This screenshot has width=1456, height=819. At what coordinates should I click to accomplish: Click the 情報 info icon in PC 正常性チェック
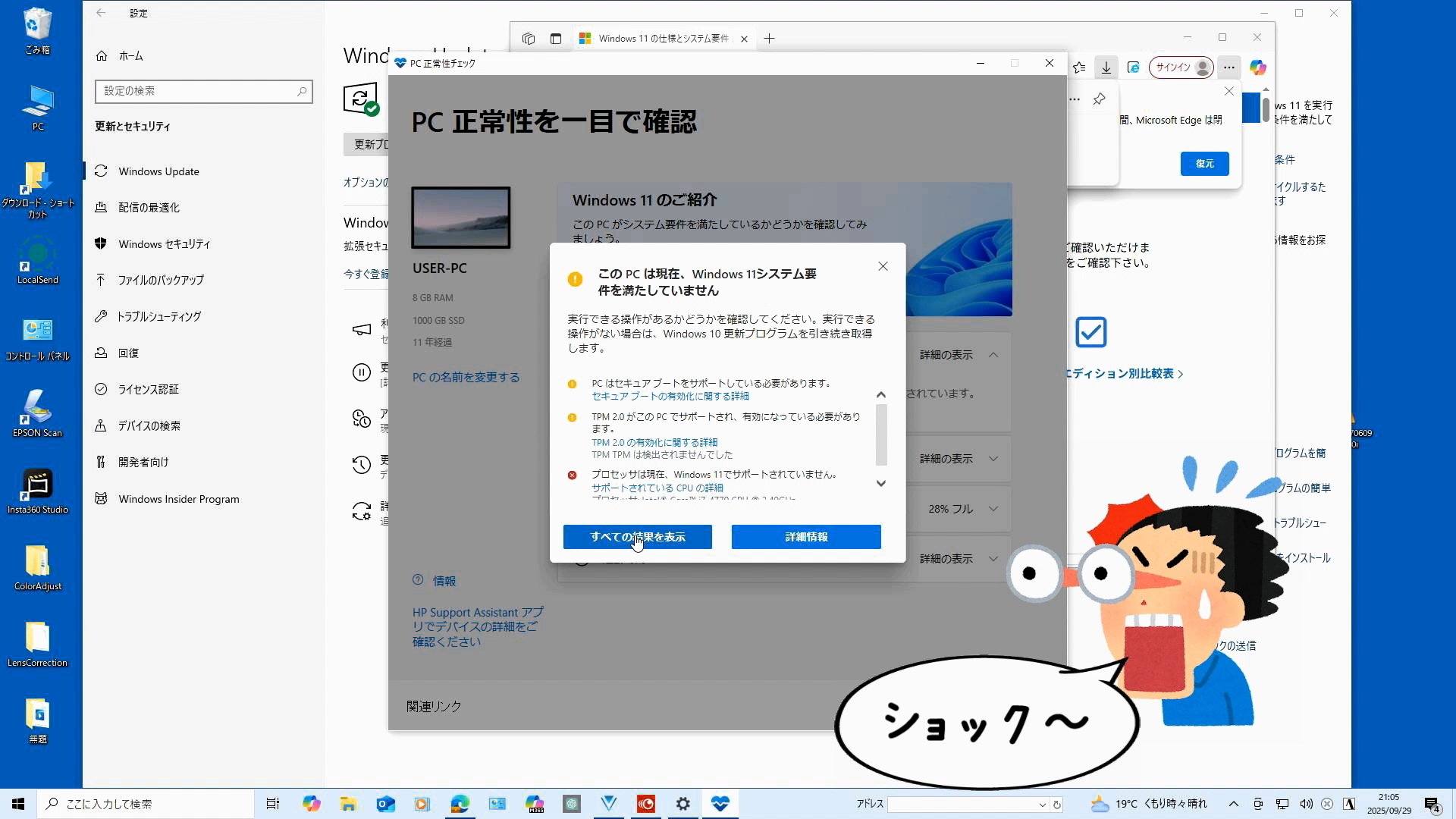[x=418, y=580]
